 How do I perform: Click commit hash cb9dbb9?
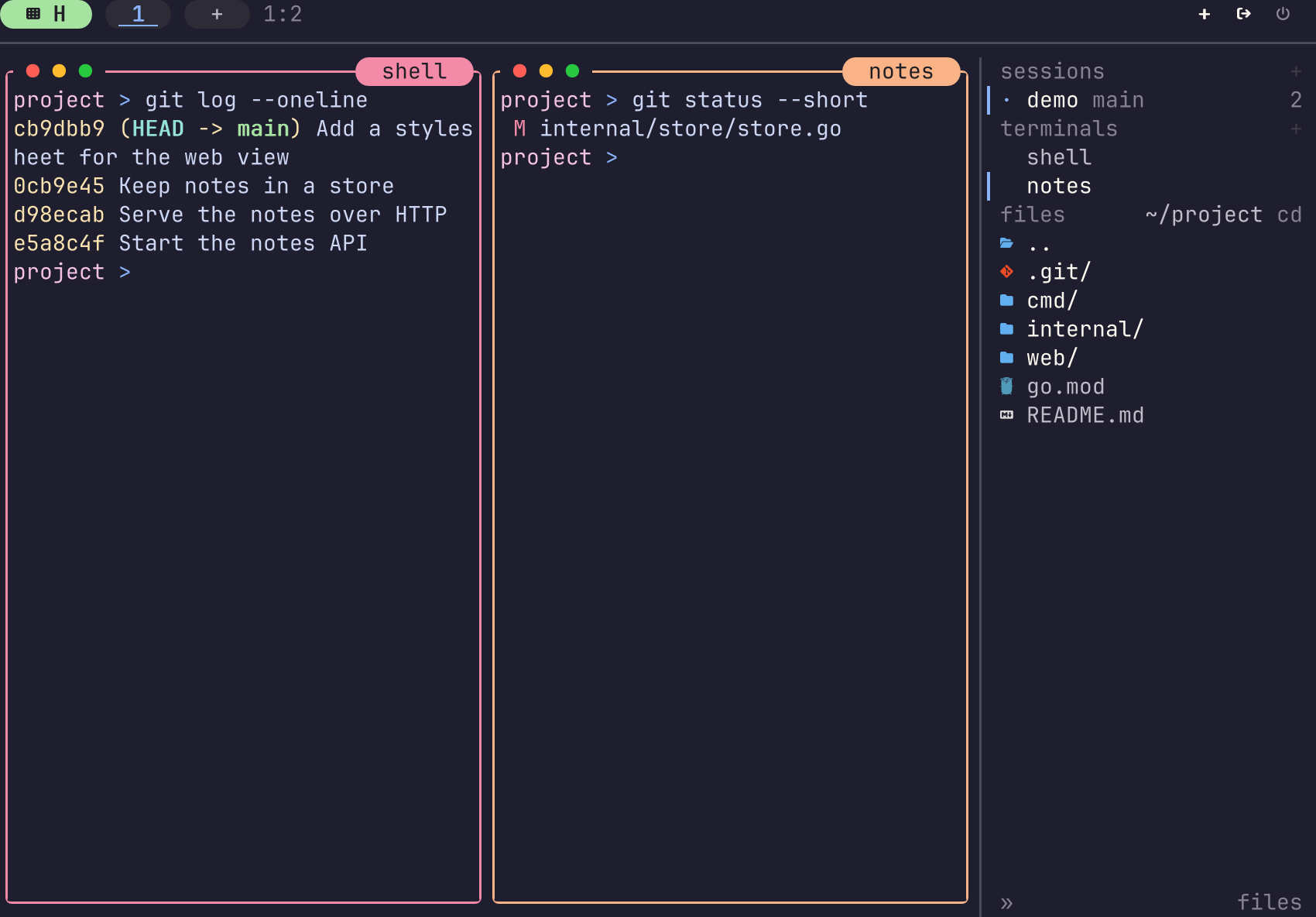pos(59,129)
